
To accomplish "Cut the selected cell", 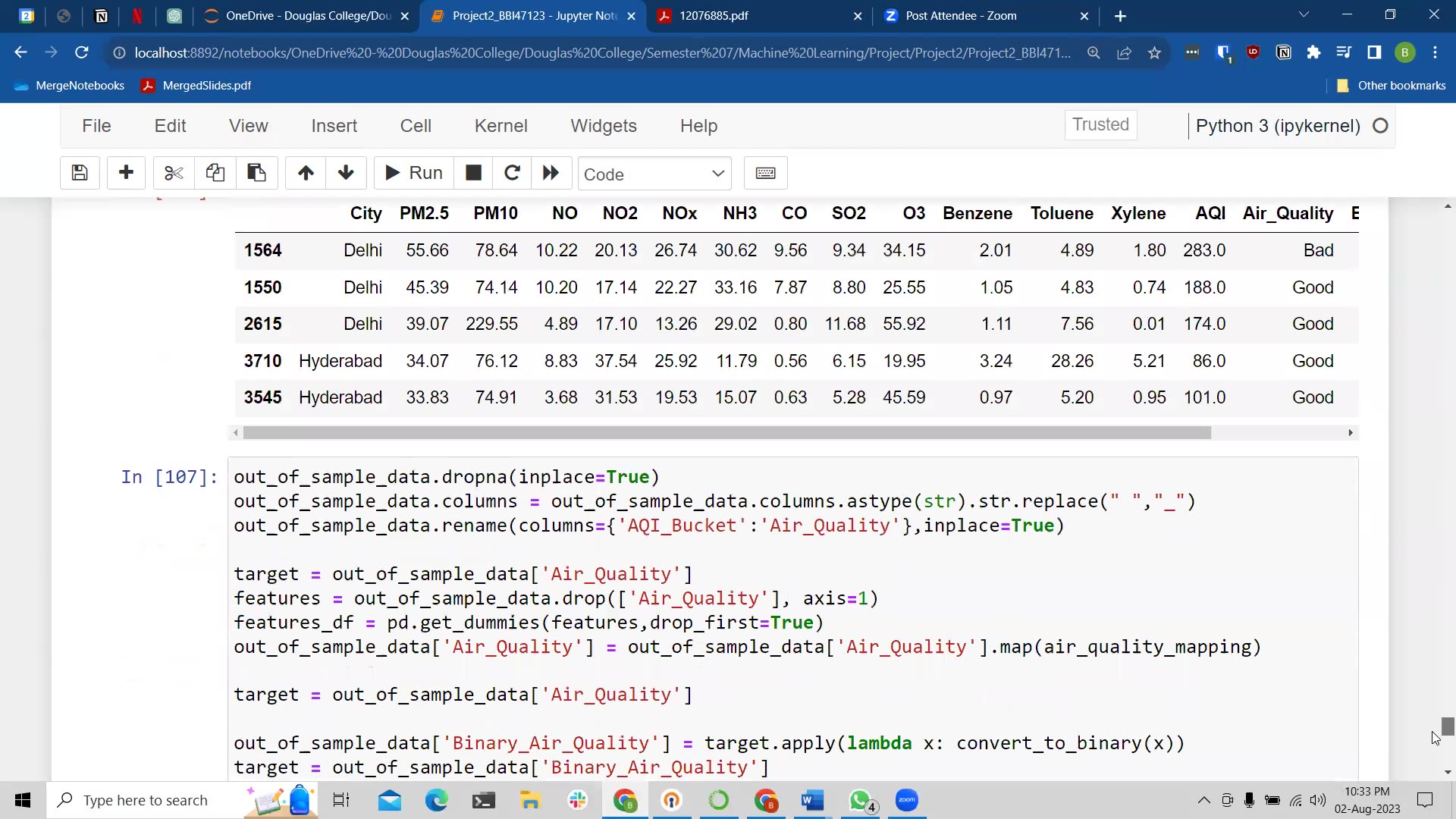I will tap(173, 173).
